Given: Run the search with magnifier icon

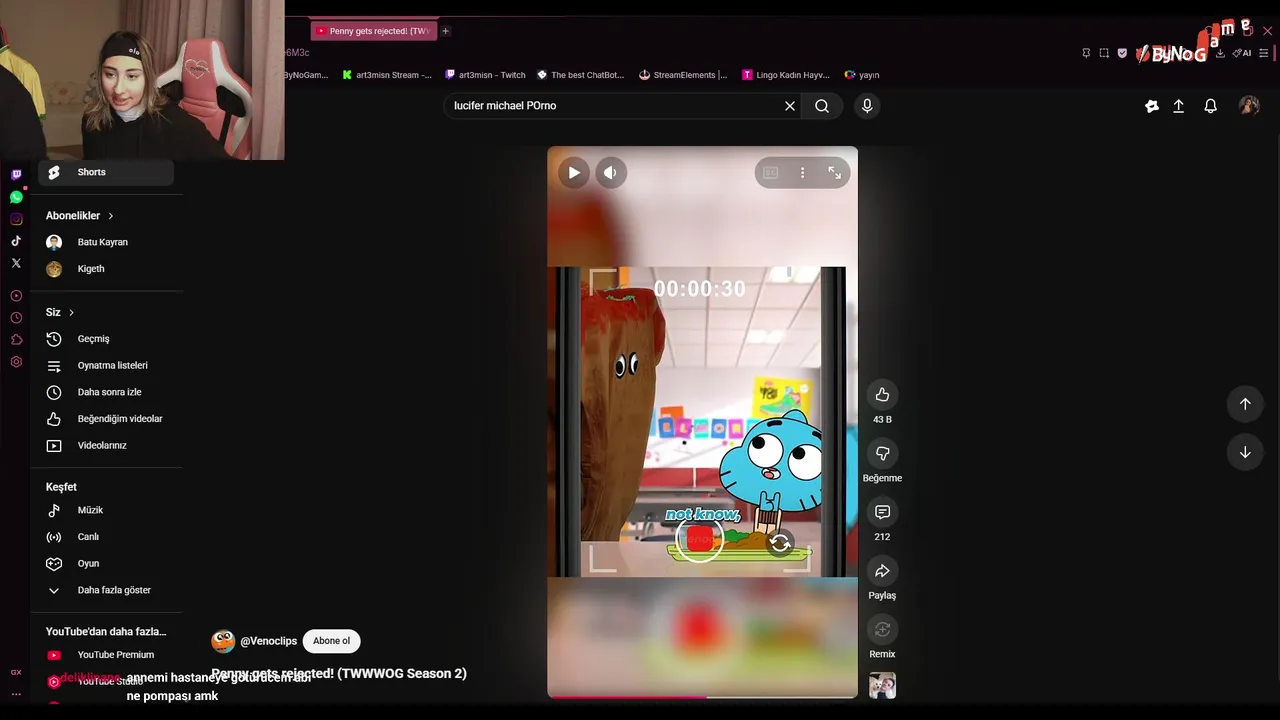Looking at the screenshot, I should coord(822,105).
